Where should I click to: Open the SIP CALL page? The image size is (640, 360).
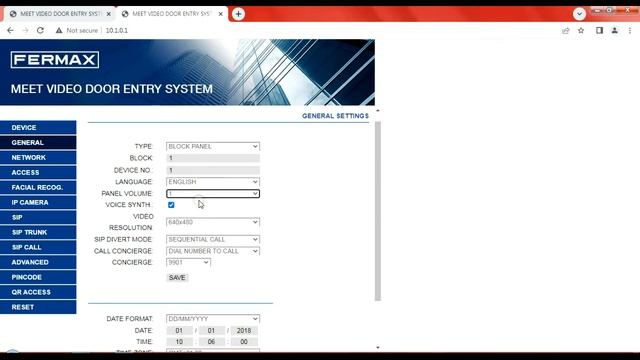(38, 247)
